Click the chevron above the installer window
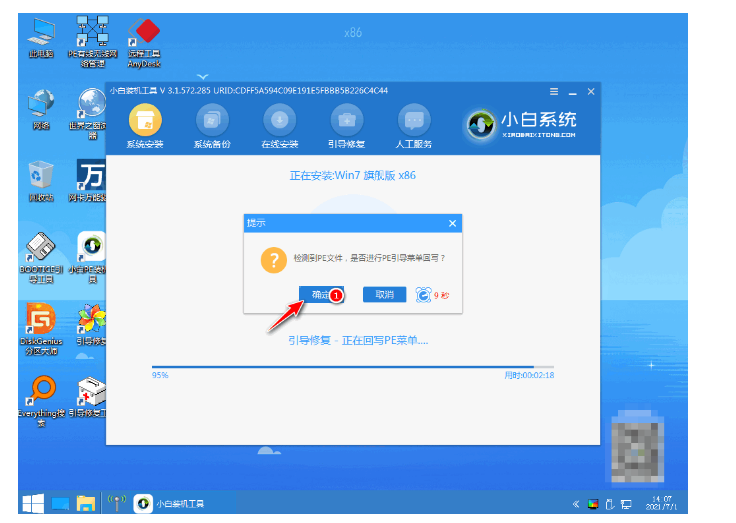 [203, 74]
